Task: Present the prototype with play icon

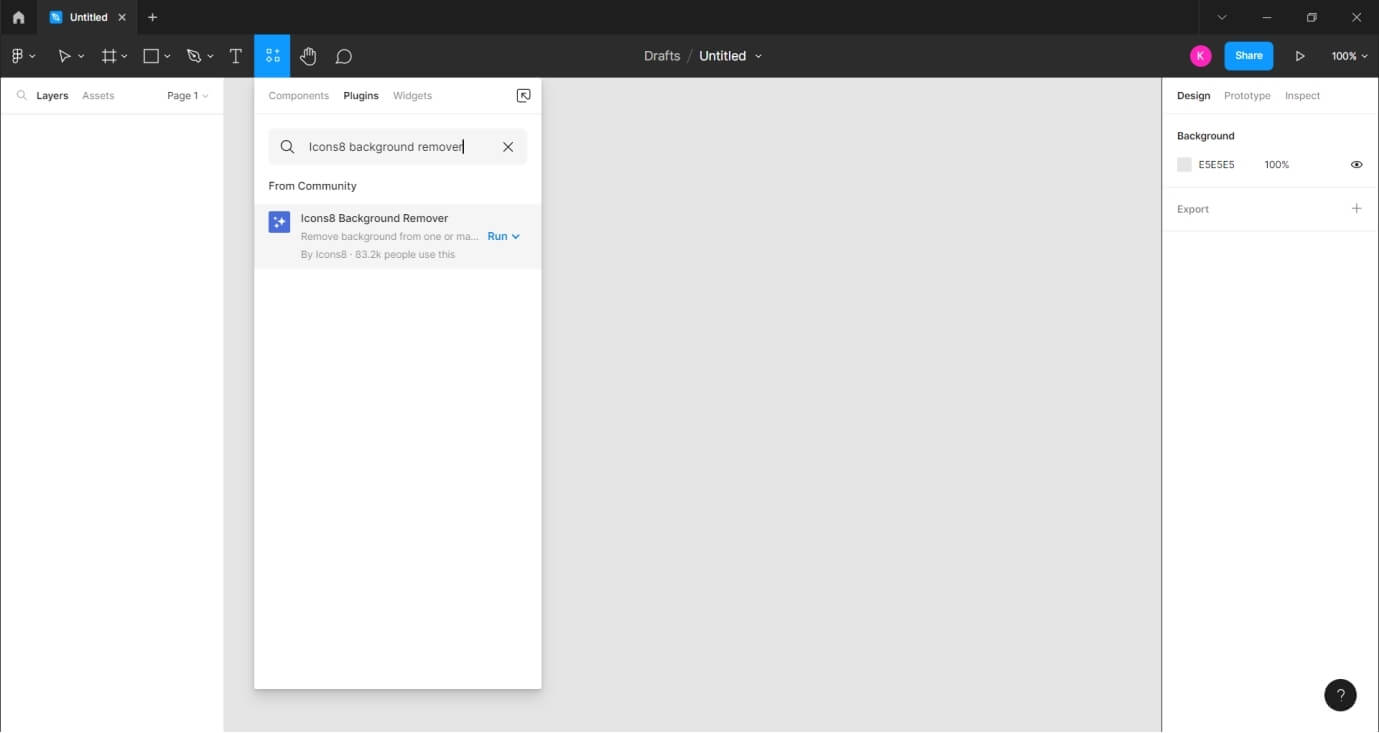Action: click(1300, 56)
